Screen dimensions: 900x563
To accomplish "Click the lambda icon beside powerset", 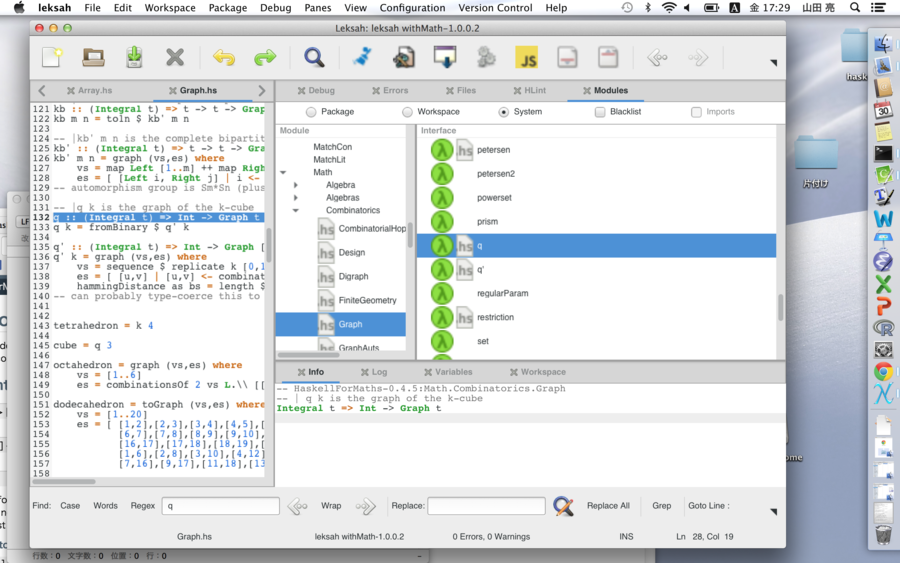I will (442, 197).
